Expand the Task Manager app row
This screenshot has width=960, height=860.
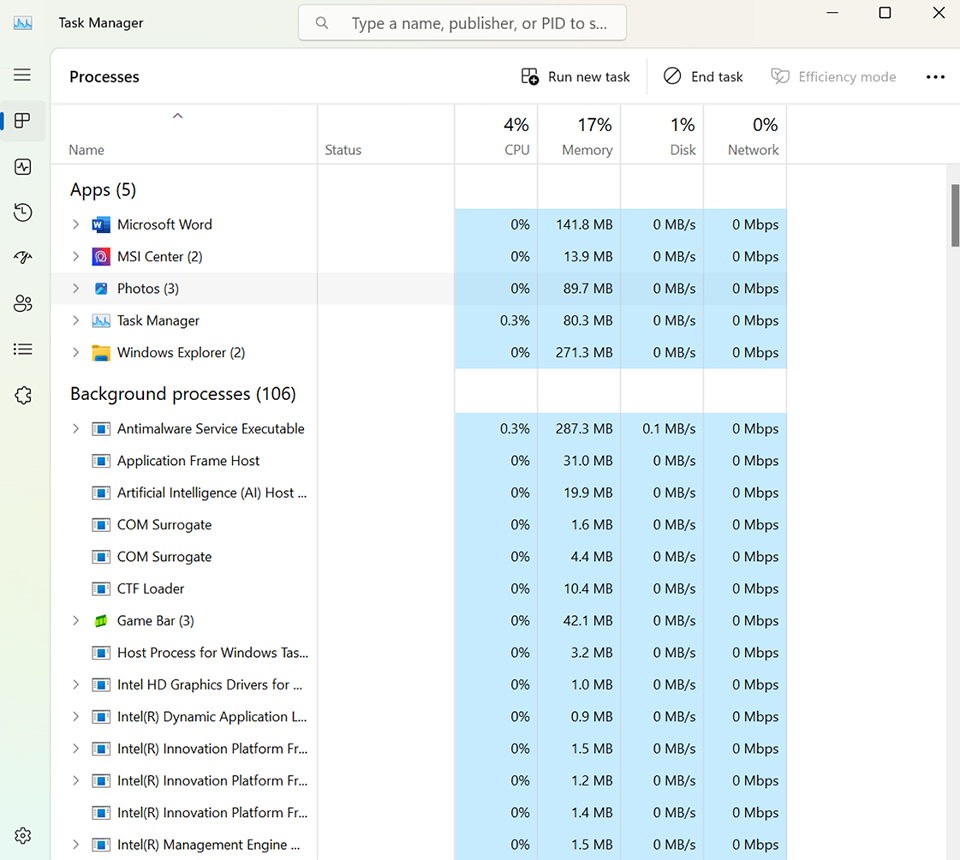point(75,321)
